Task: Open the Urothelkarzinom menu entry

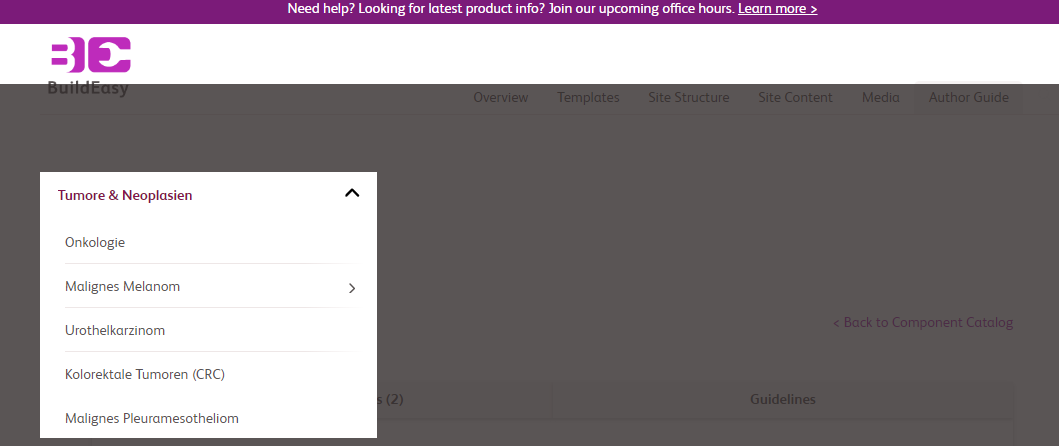Action: (x=115, y=330)
